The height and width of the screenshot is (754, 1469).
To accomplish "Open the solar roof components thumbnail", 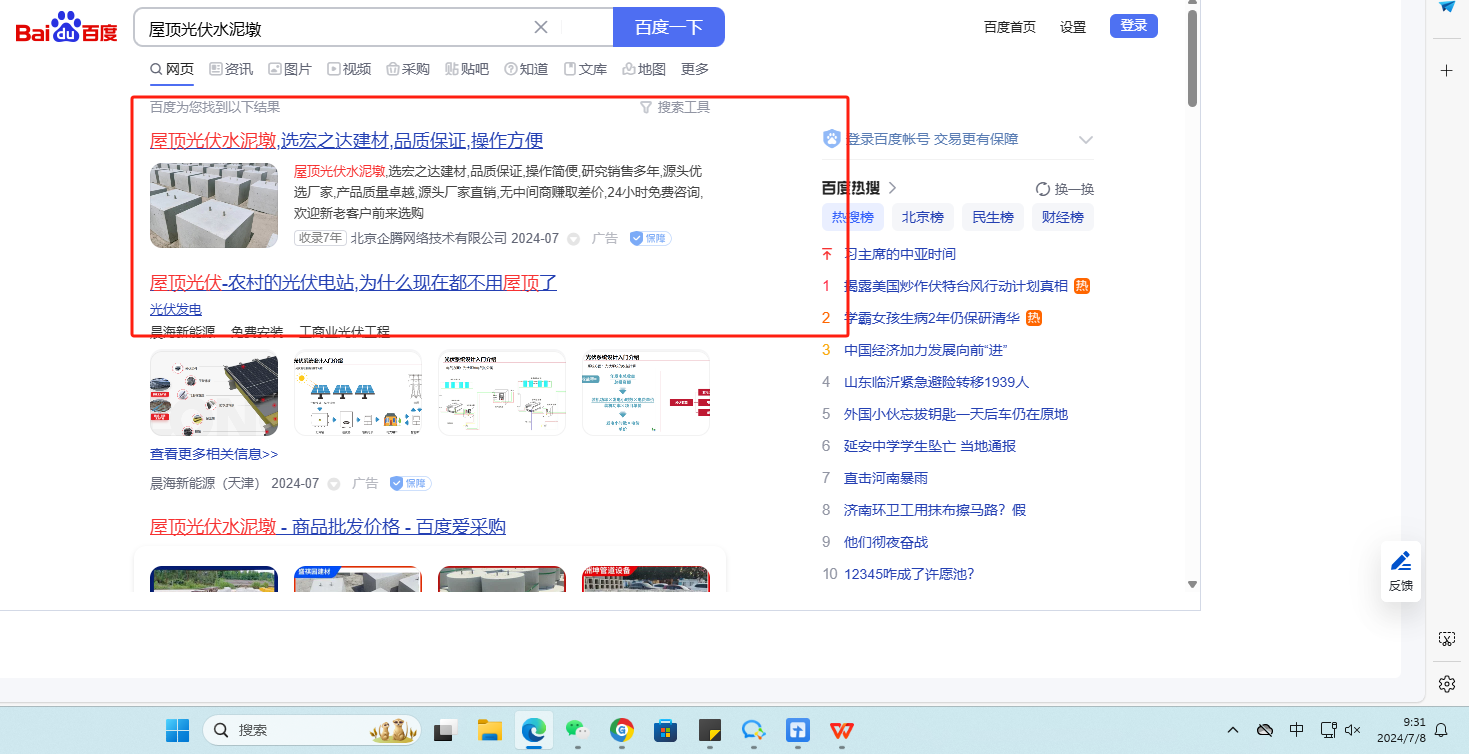I will coord(214,393).
